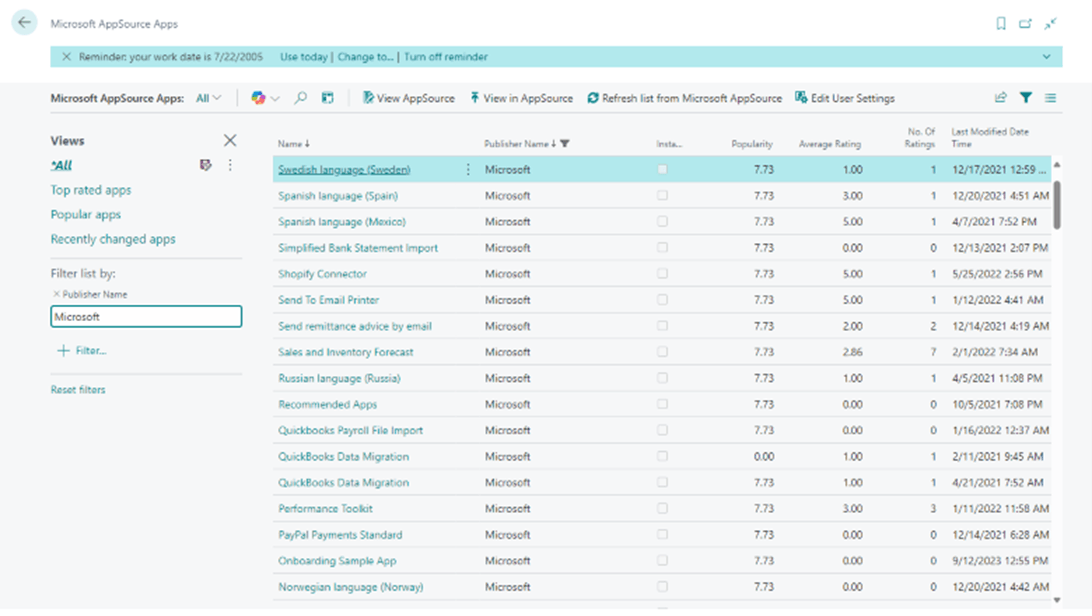
Task: Open Edit User Settings
Action: pyautogui.click(x=845, y=98)
